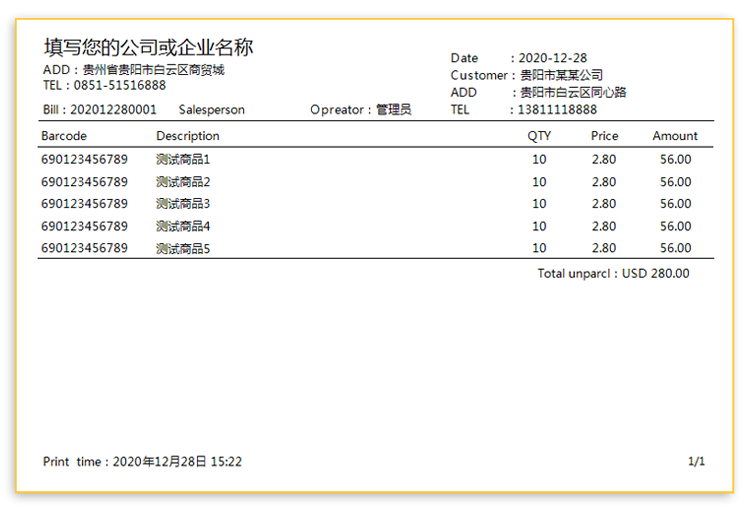The image size is (750, 512).
Task: Click the Price column header
Action: 605,136
